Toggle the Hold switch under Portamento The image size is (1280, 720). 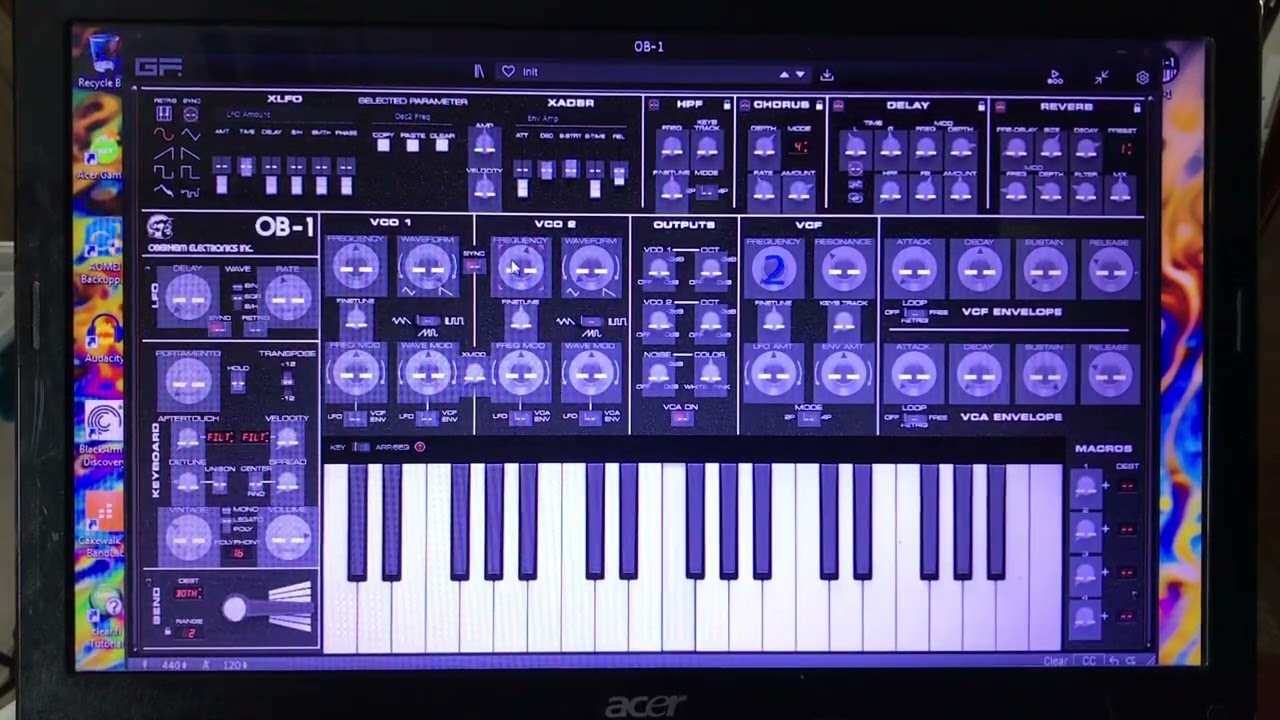240,381
